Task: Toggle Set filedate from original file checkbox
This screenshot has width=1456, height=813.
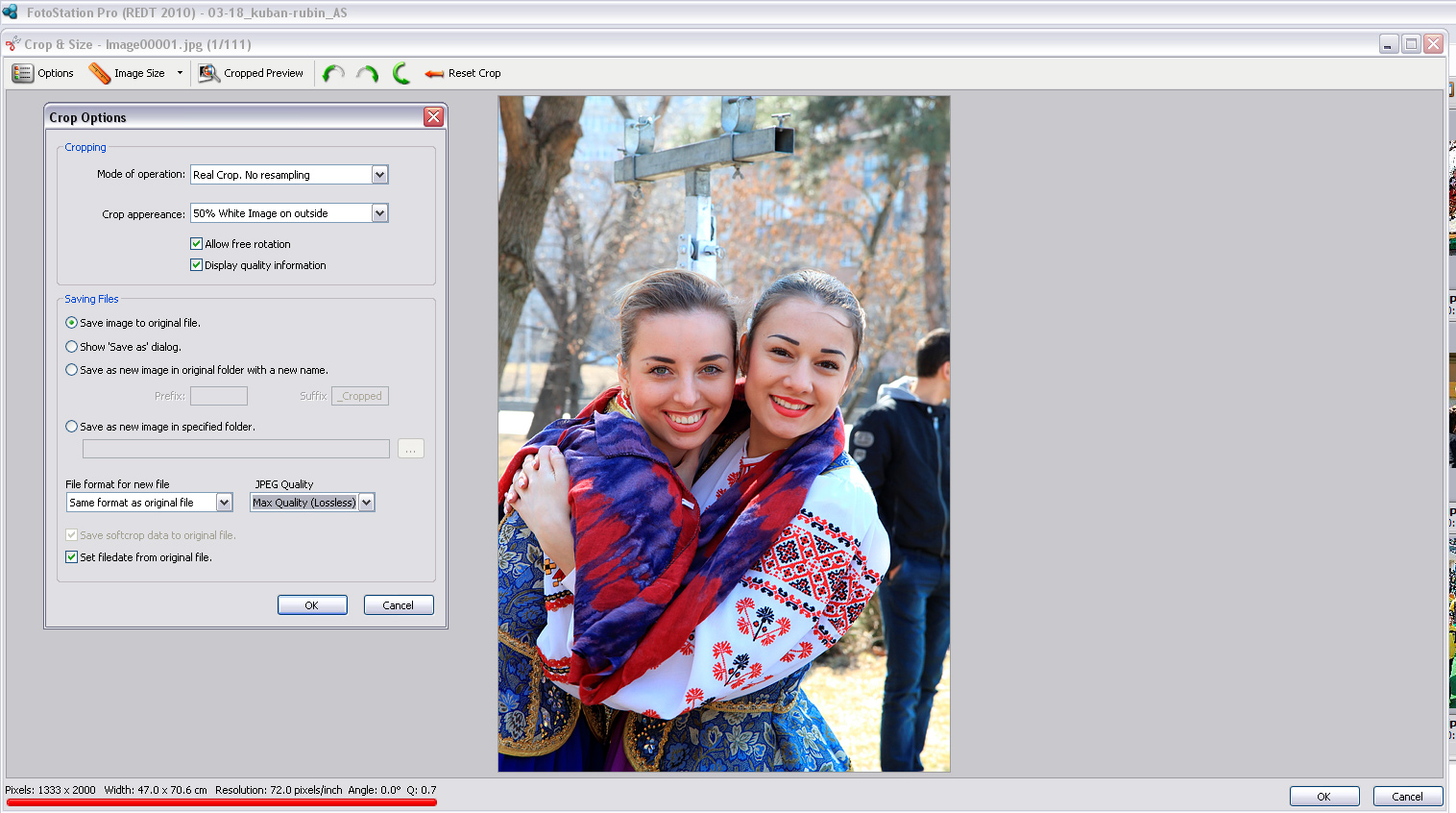Action: click(71, 557)
